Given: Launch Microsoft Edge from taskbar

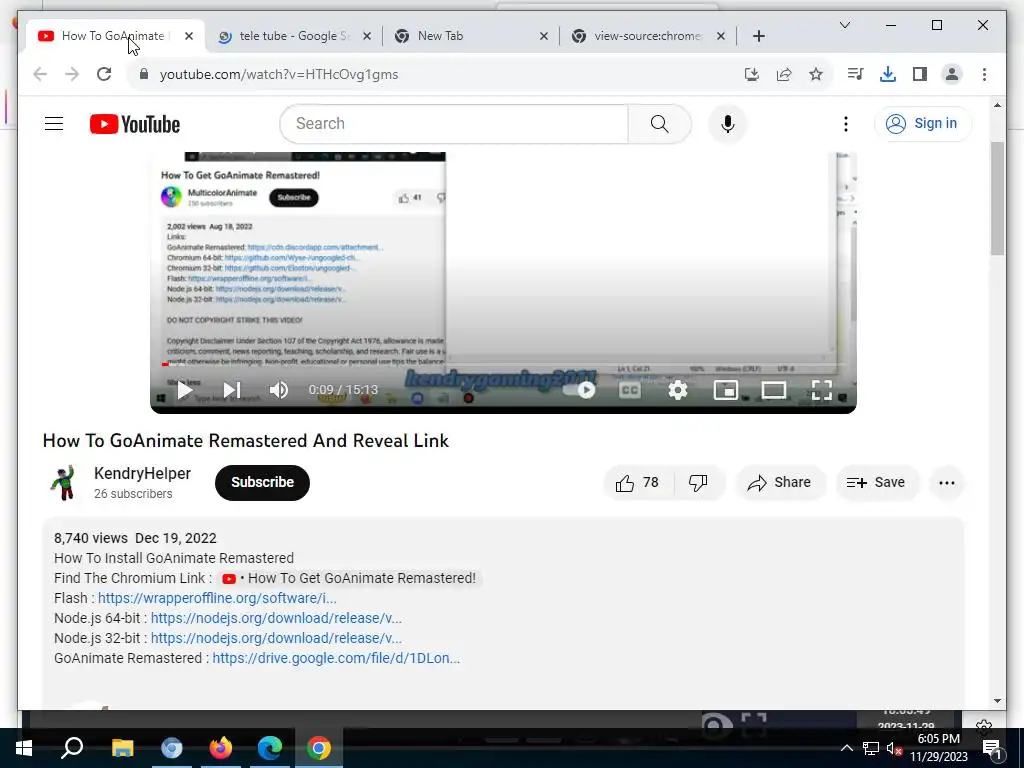Looking at the screenshot, I should [x=270, y=748].
